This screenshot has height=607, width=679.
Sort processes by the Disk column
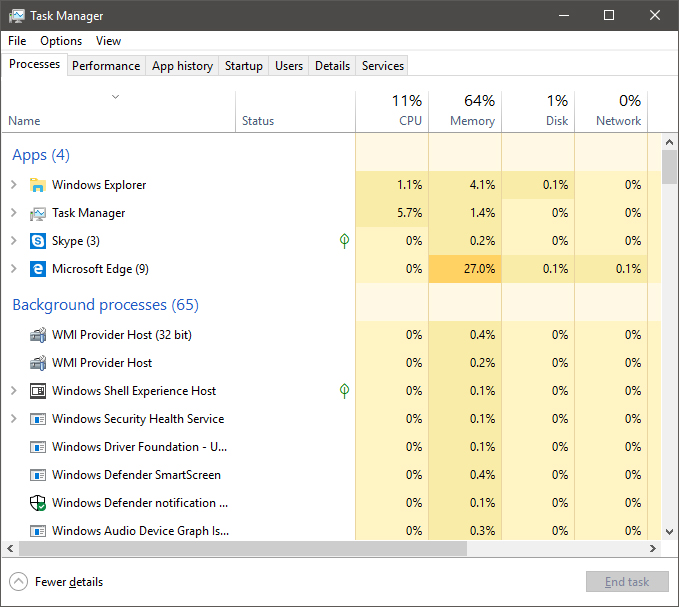pyautogui.click(x=538, y=112)
